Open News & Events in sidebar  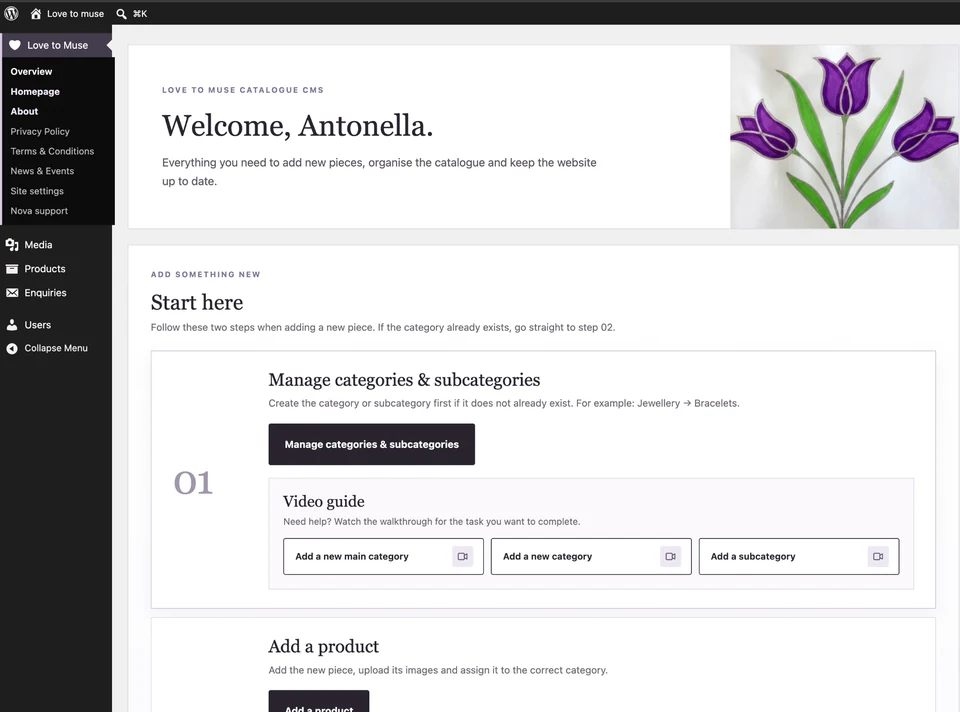coord(42,171)
